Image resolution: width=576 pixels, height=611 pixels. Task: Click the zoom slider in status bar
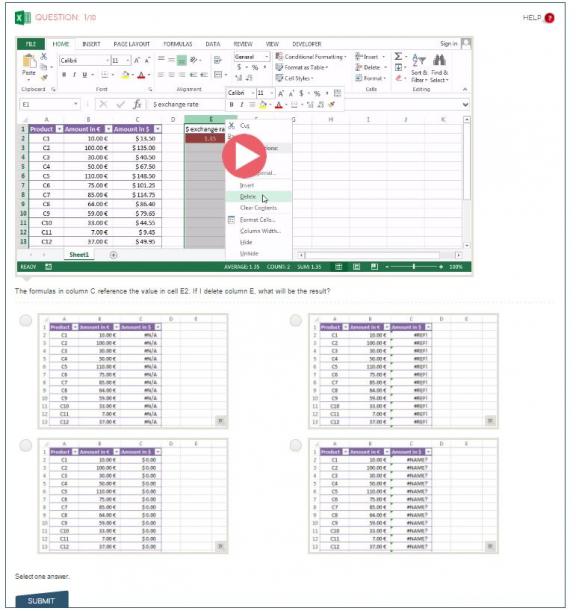coord(413,267)
